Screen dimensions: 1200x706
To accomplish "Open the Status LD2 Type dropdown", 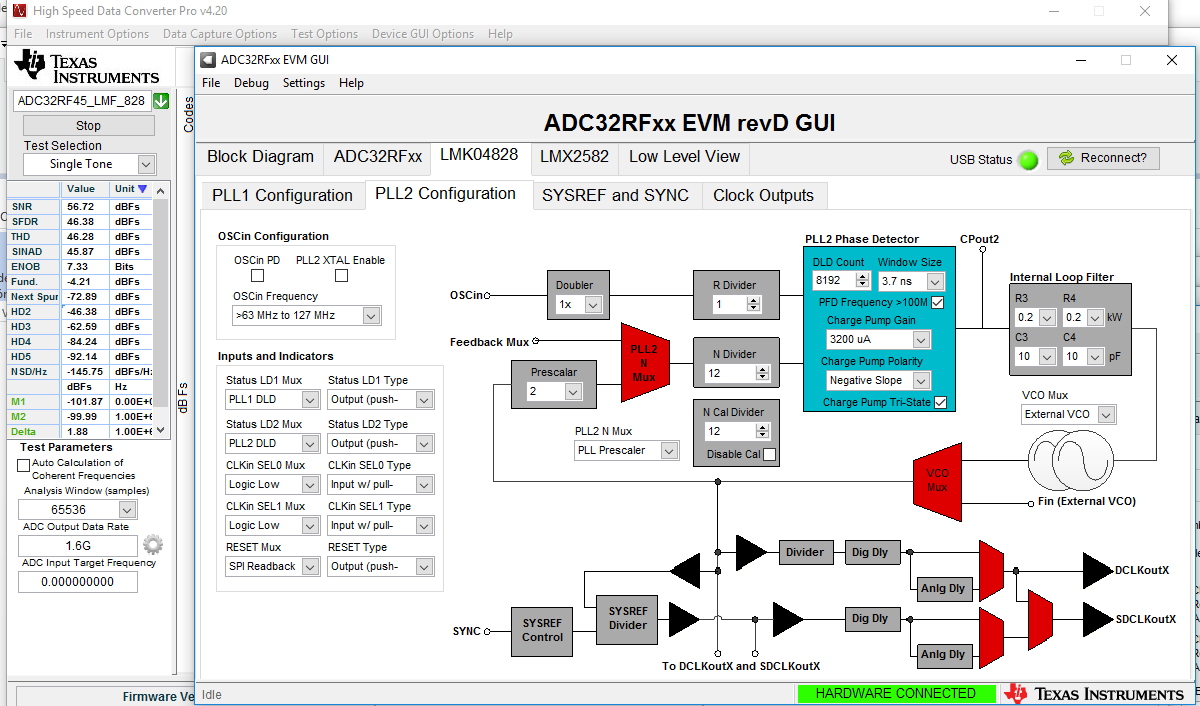I will (424, 443).
